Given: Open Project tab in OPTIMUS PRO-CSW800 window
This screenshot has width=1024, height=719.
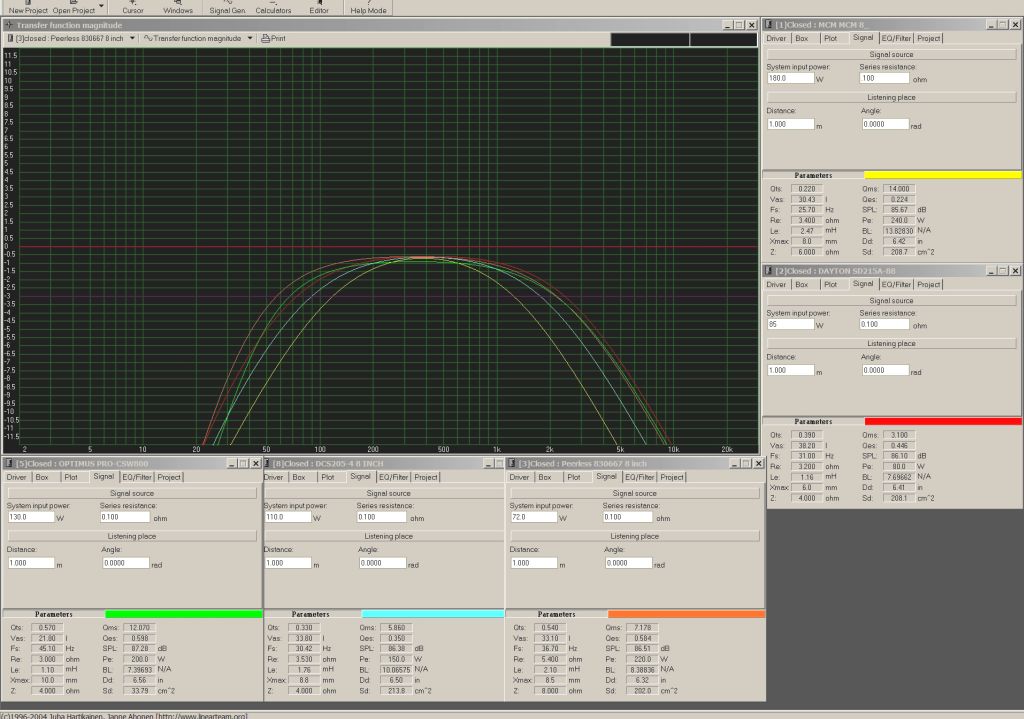Looking at the screenshot, I should pos(168,477).
